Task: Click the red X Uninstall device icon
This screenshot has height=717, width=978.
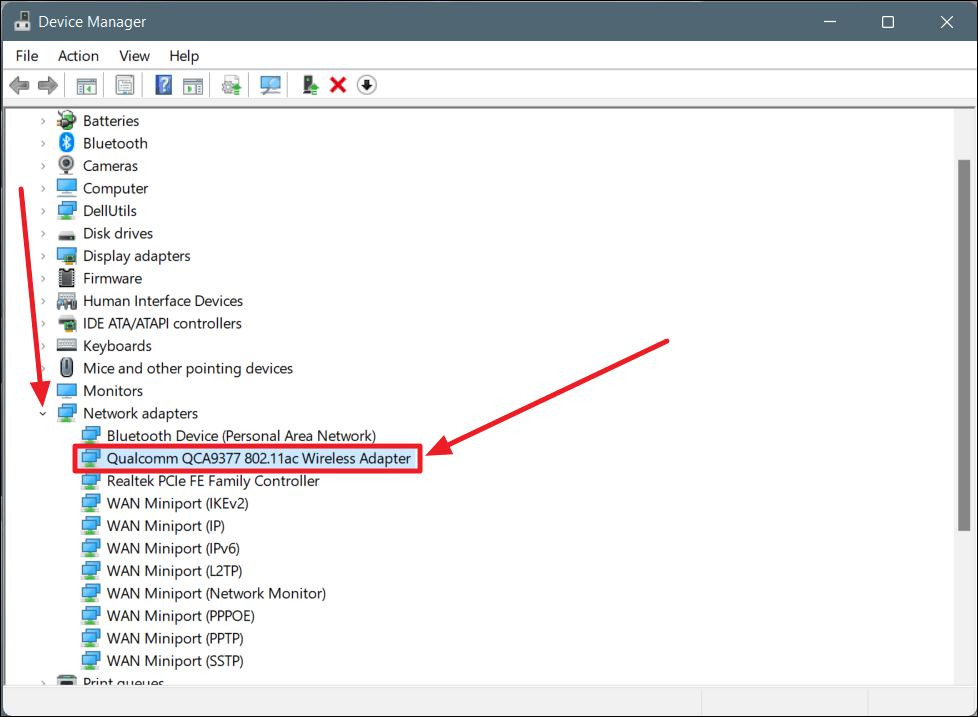Action: click(338, 85)
